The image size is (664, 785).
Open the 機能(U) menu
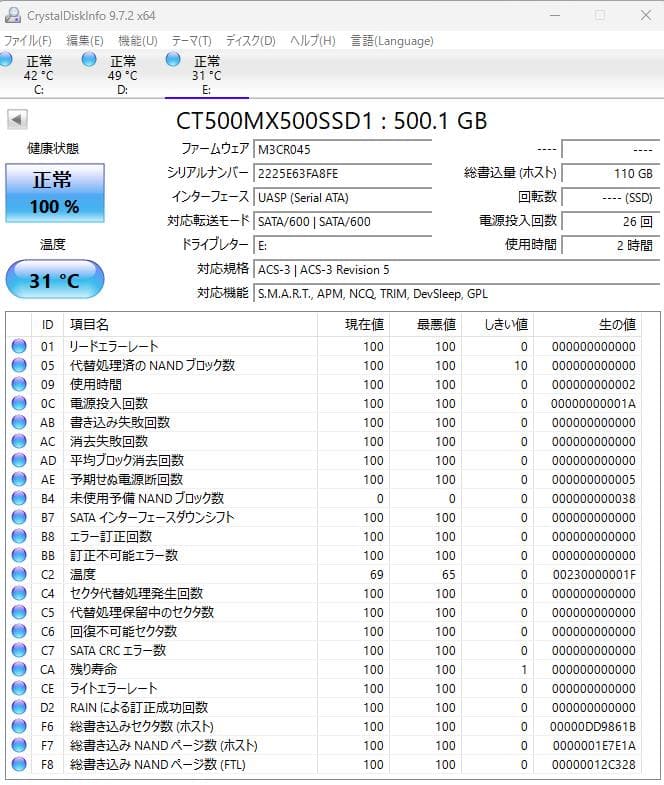coord(138,41)
